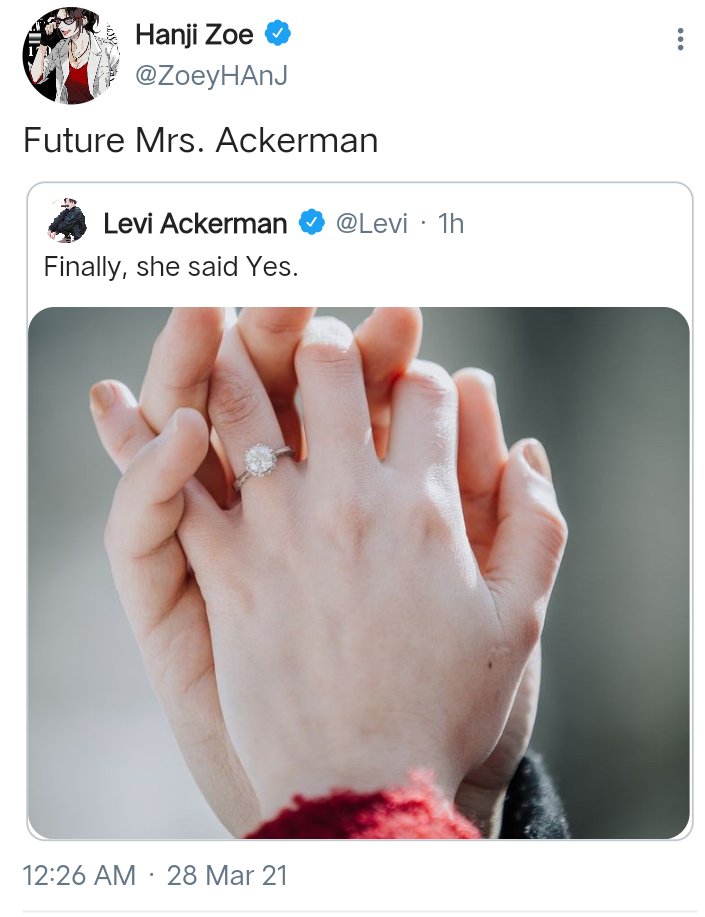The height and width of the screenshot is (917, 705).
Task: Open the holding-hands photo
Action: (x=359, y=573)
